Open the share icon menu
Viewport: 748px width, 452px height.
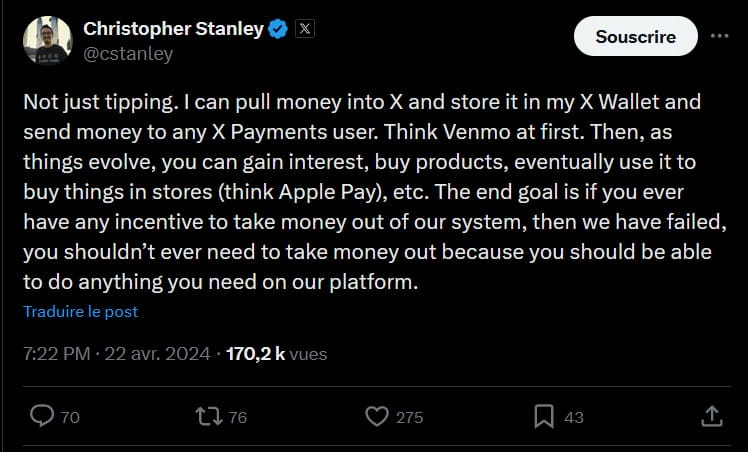pos(711,416)
